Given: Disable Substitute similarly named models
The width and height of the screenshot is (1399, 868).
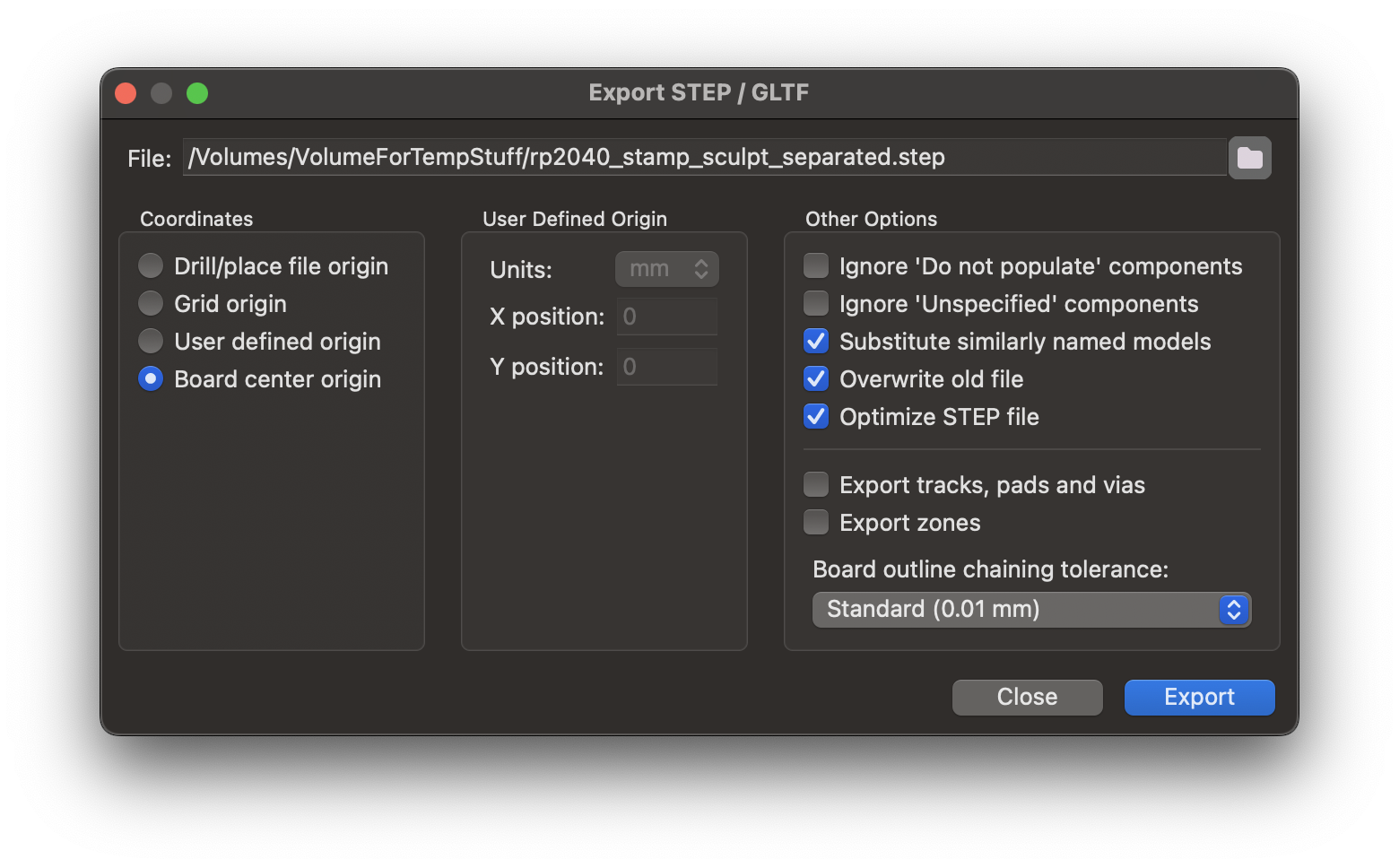Looking at the screenshot, I should pyautogui.click(x=816, y=341).
